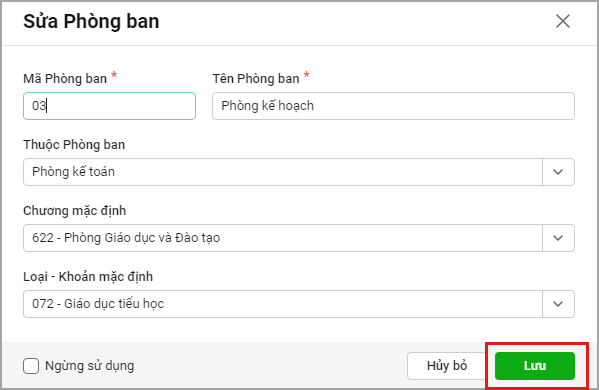Click the 'Mã Phòng ban' field label
The width and height of the screenshot is (599, 390).
click(x=65, y=79)
